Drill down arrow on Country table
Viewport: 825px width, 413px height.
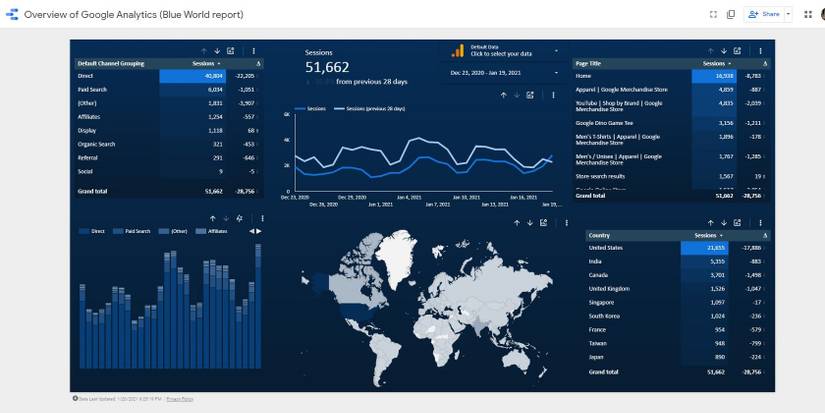[724, 223]
